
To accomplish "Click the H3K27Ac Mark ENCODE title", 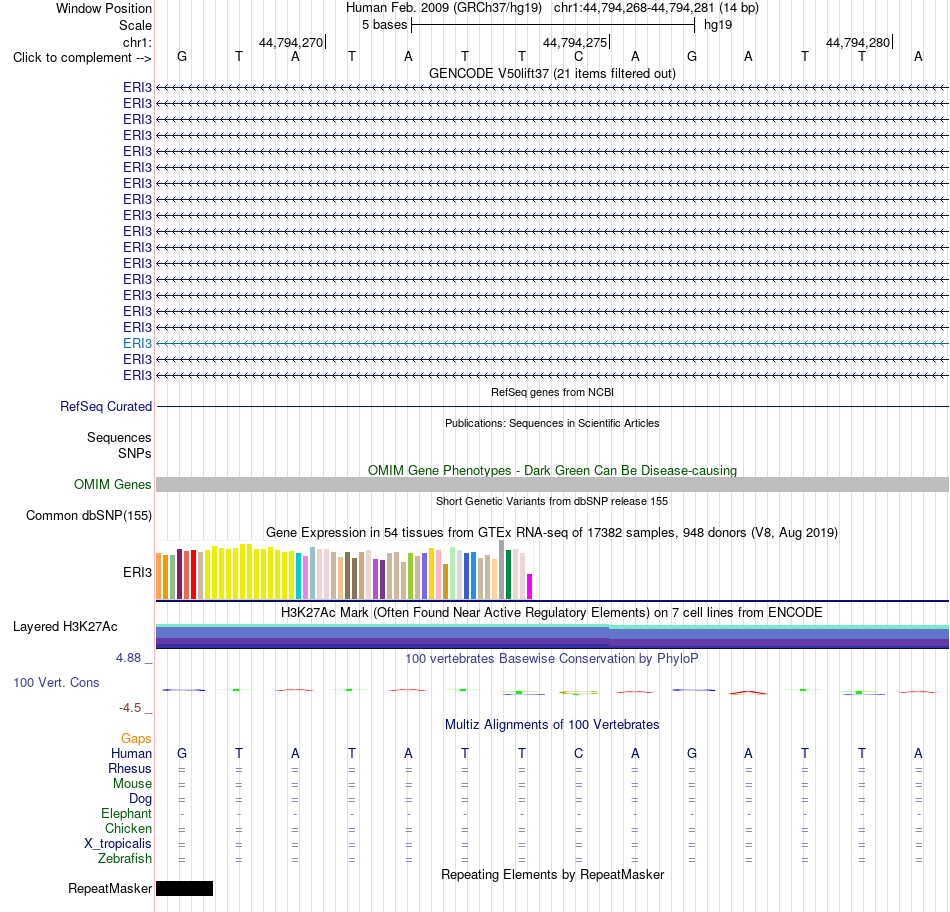I will tap(552, 613).
